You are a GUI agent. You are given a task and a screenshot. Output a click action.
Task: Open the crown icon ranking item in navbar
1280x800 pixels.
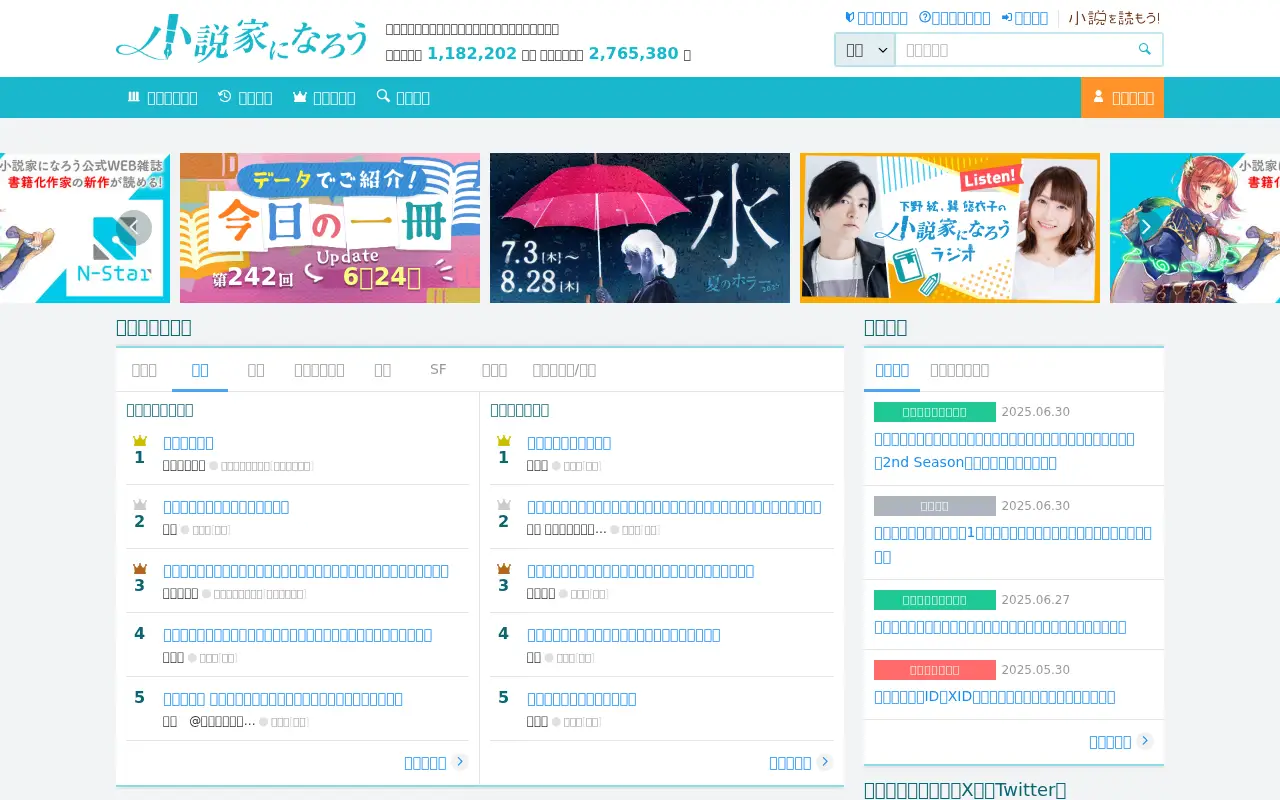coord(324,97)
